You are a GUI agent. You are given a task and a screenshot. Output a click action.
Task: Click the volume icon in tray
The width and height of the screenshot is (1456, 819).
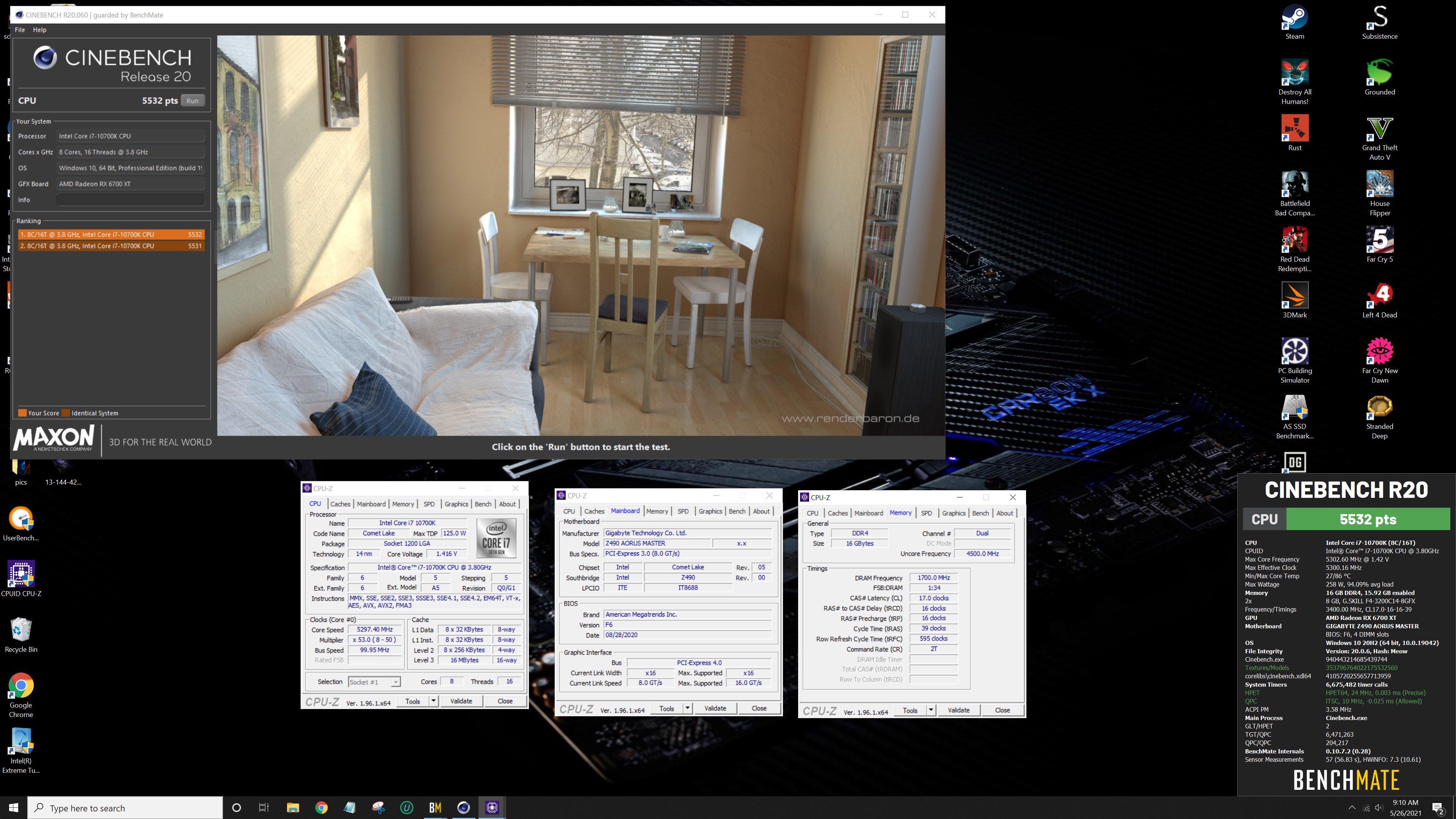point(1379,808)
